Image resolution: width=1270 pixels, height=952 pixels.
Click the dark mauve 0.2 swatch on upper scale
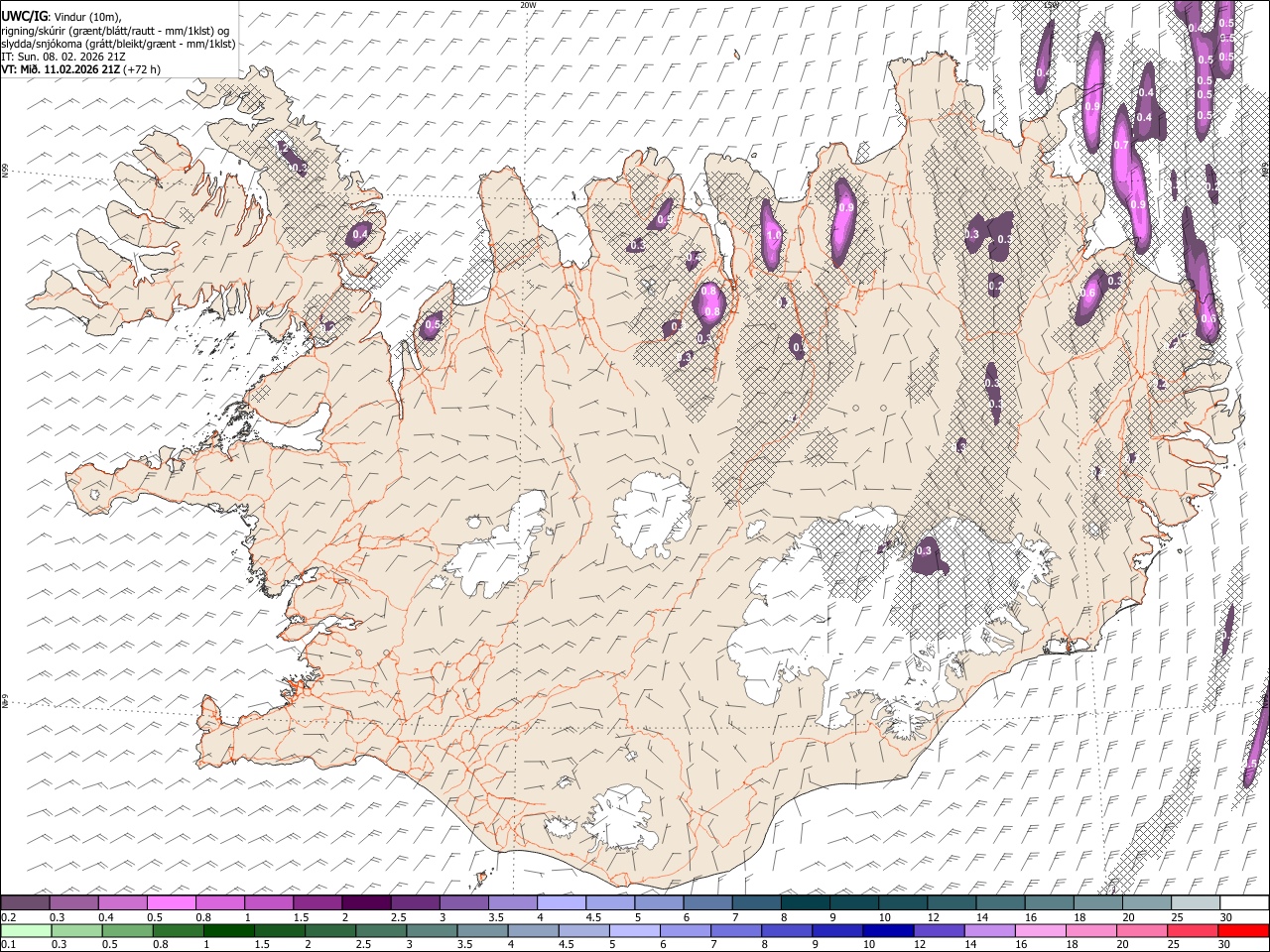point(25,902)
